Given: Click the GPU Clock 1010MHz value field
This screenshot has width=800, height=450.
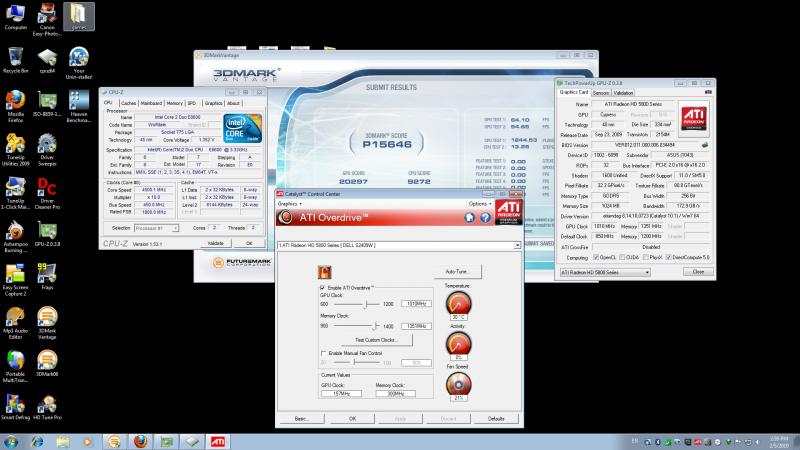Looking at the screenshot, I should tap(416, 304).
